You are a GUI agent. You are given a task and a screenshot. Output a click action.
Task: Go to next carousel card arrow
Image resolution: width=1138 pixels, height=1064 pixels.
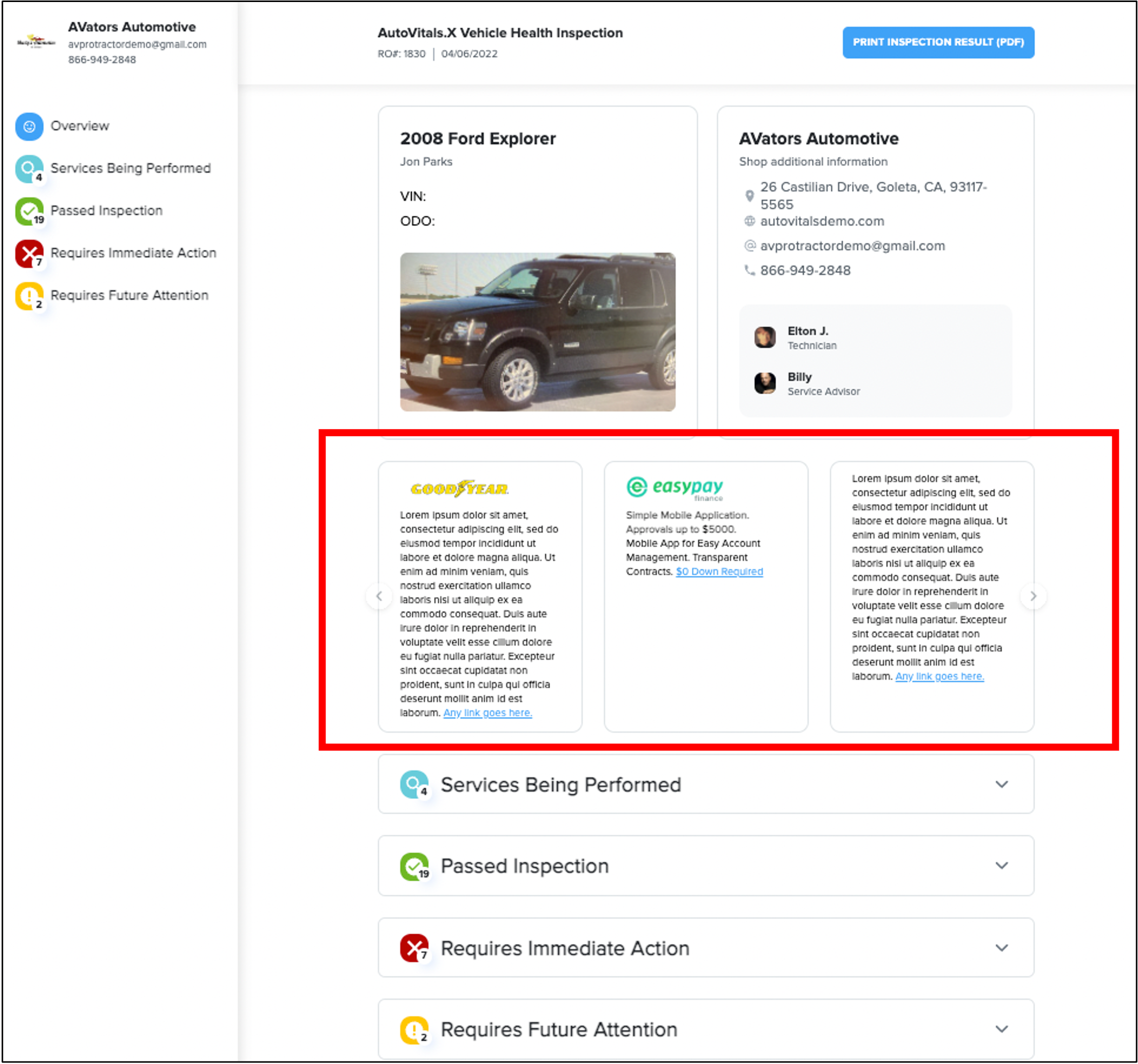(1033, 597)
